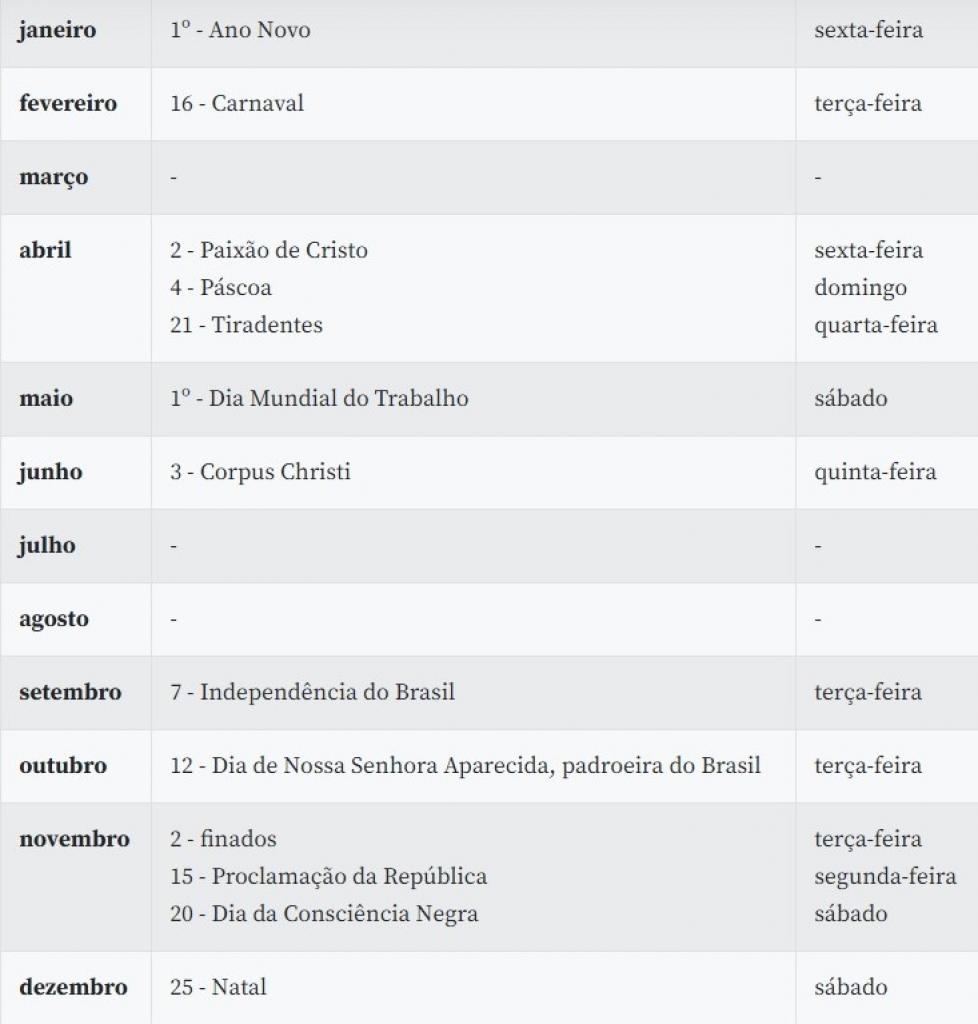Select the '16 - Carnaval' entry
This screenshot has height=1024, width=978.
point(237,104)
